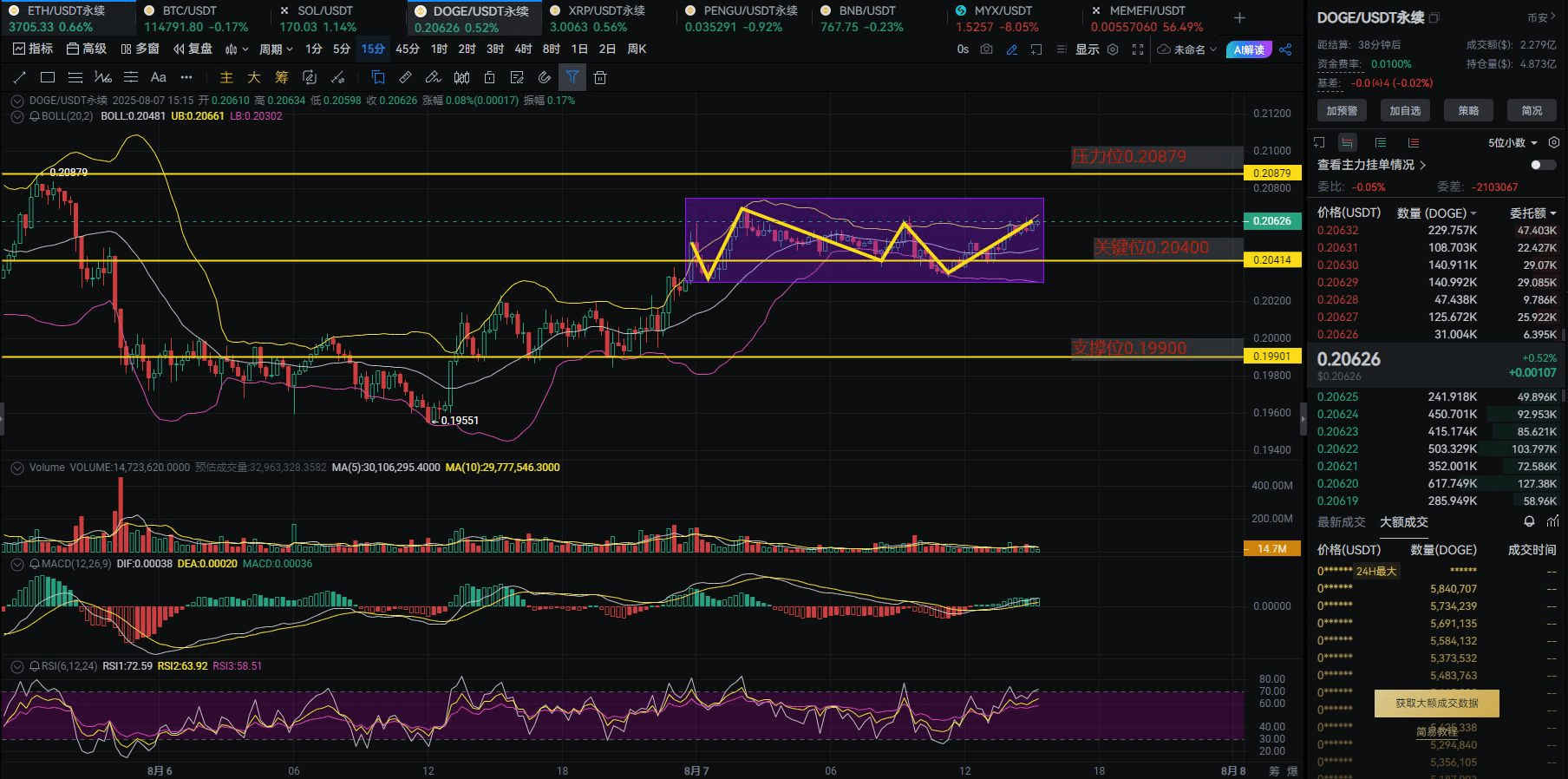Click the copy icon beside DOGE/USDT永续 title
1568x779 pixels.
pos(1434,17)
